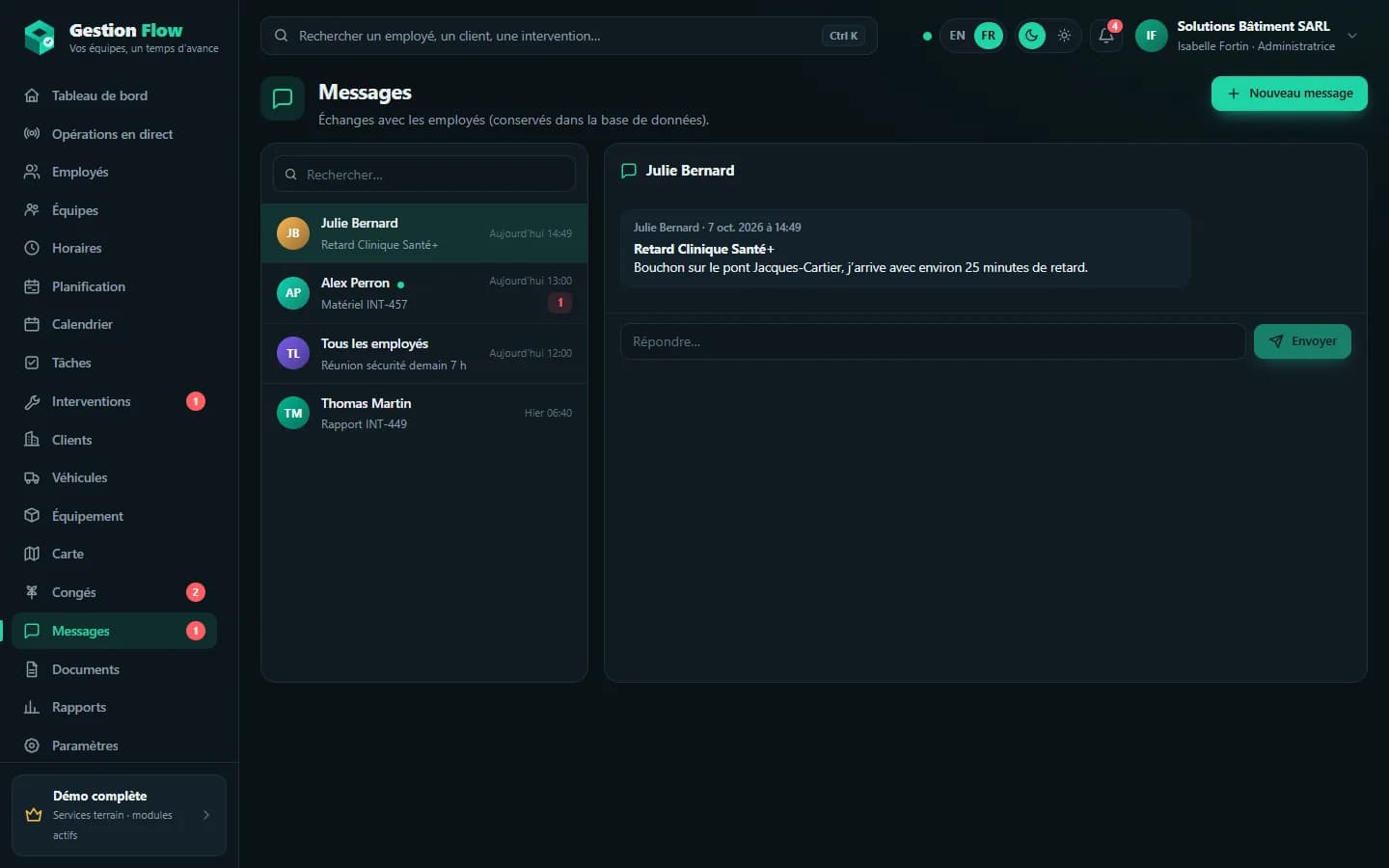Go to Planification

(114, 286)
